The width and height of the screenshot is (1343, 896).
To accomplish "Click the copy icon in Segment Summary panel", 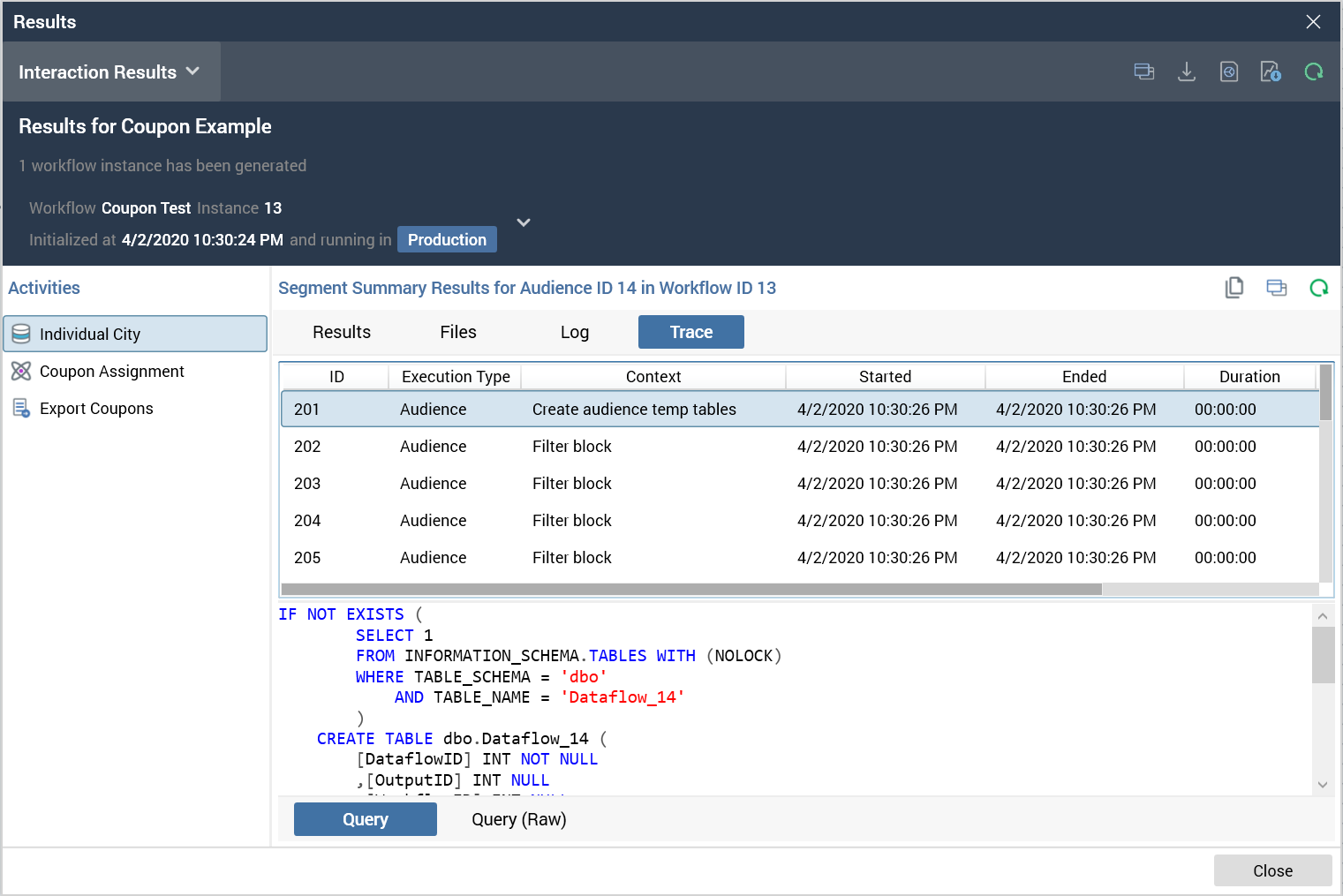I will coord(1234,288).
